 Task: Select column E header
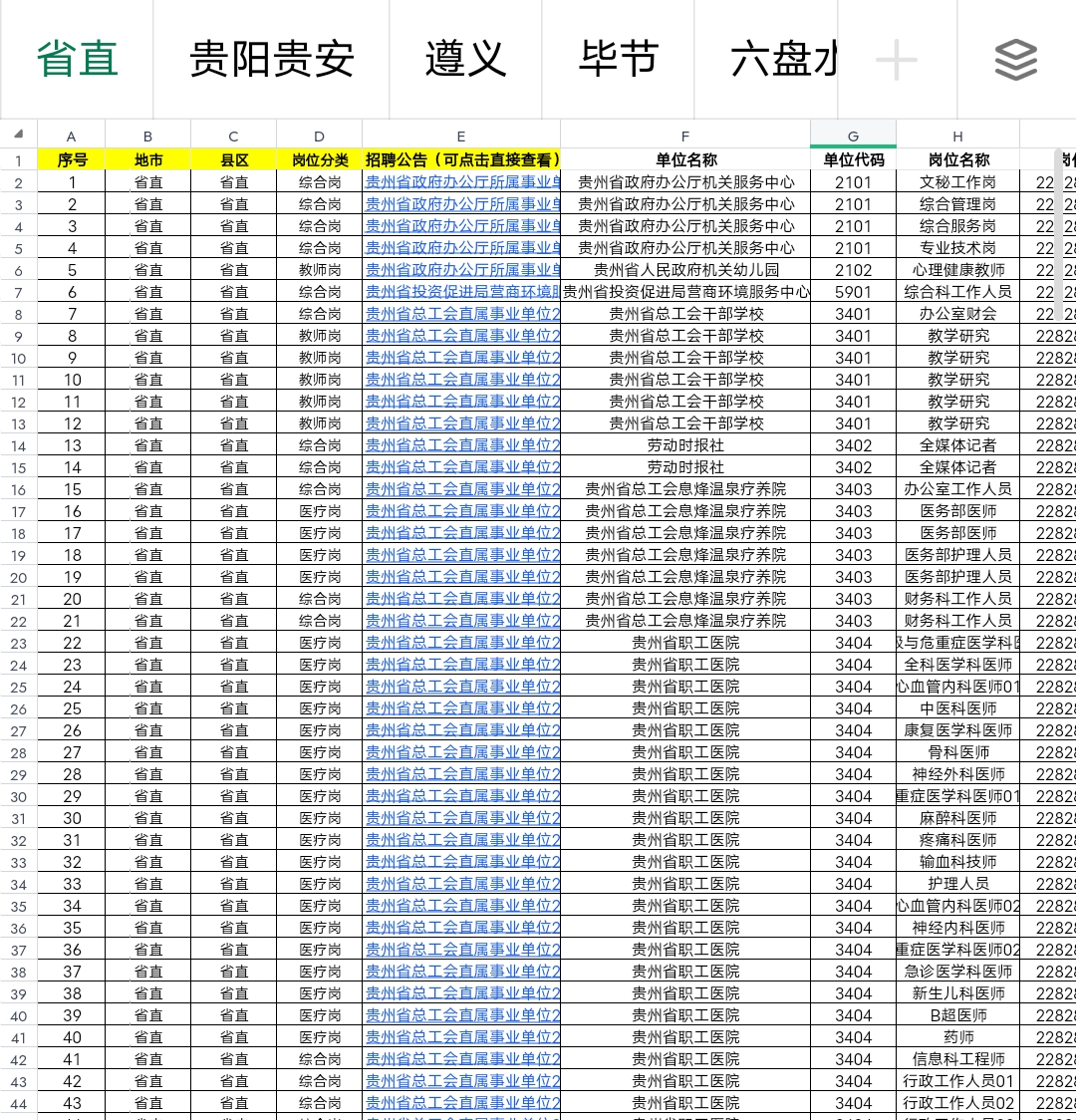tap(461, 136)
